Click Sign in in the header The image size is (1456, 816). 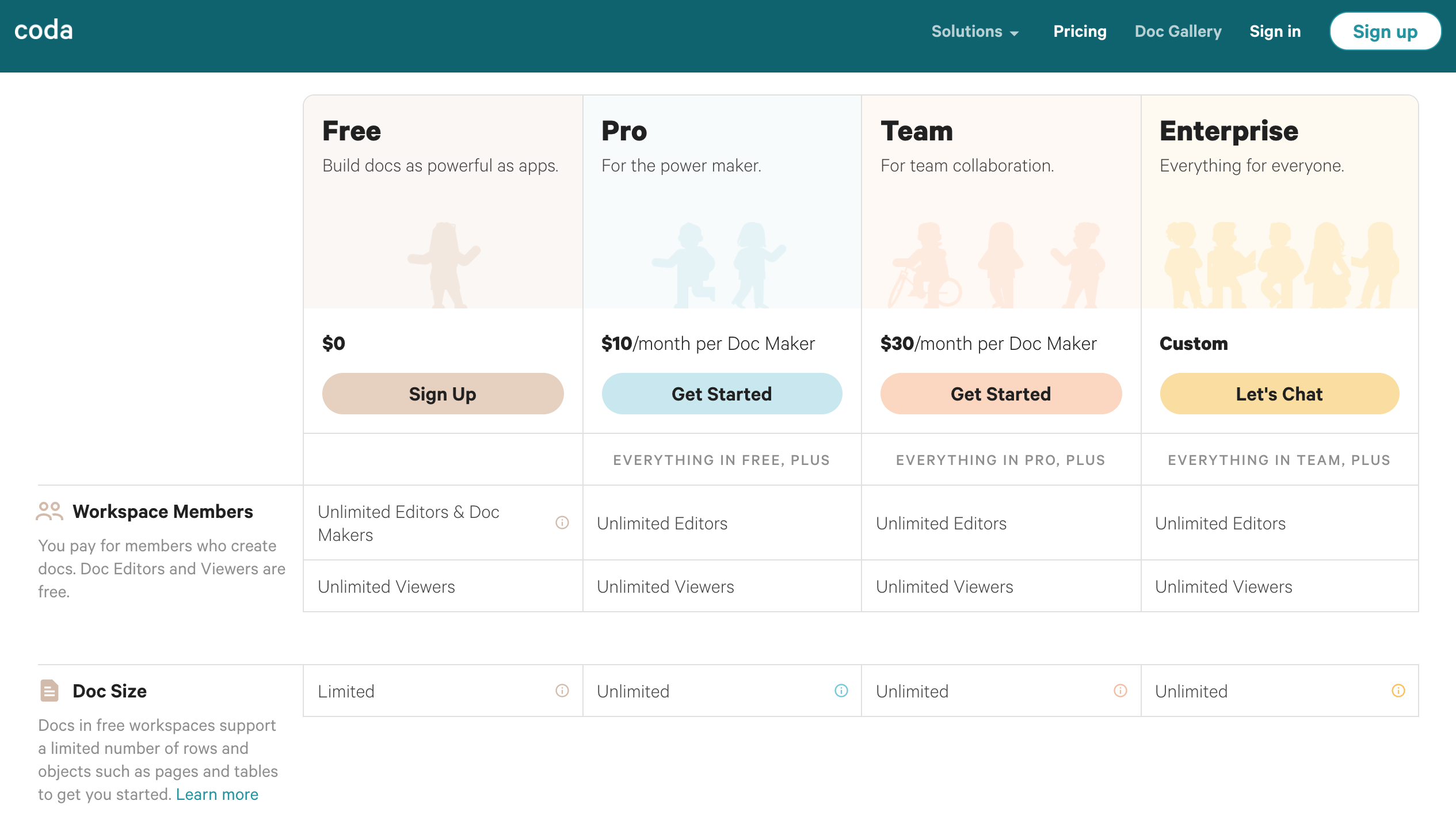pyautogui.click(x=1275, y=32)
